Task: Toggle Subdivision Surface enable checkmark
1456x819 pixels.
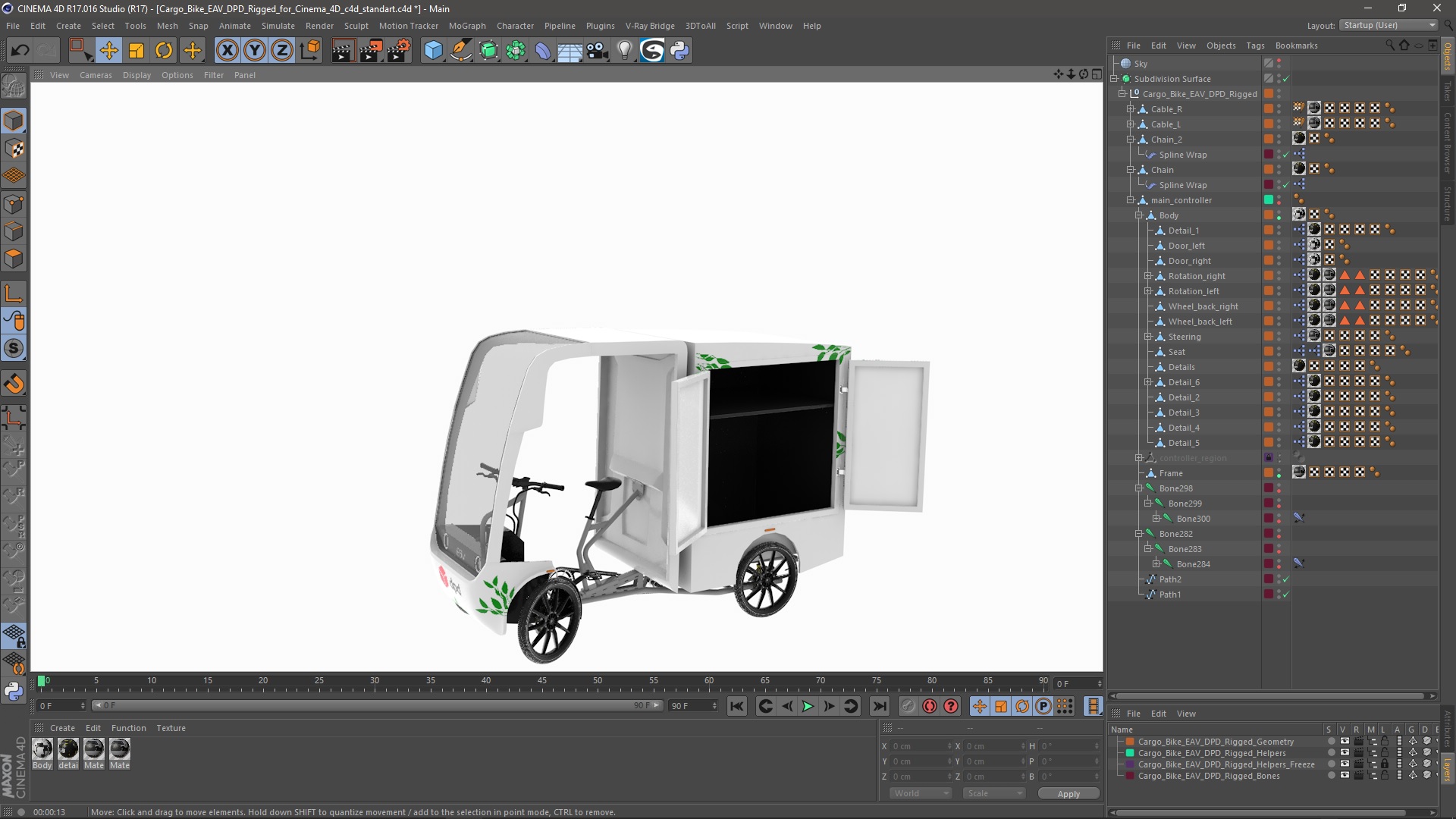Action: (1285, 79)
